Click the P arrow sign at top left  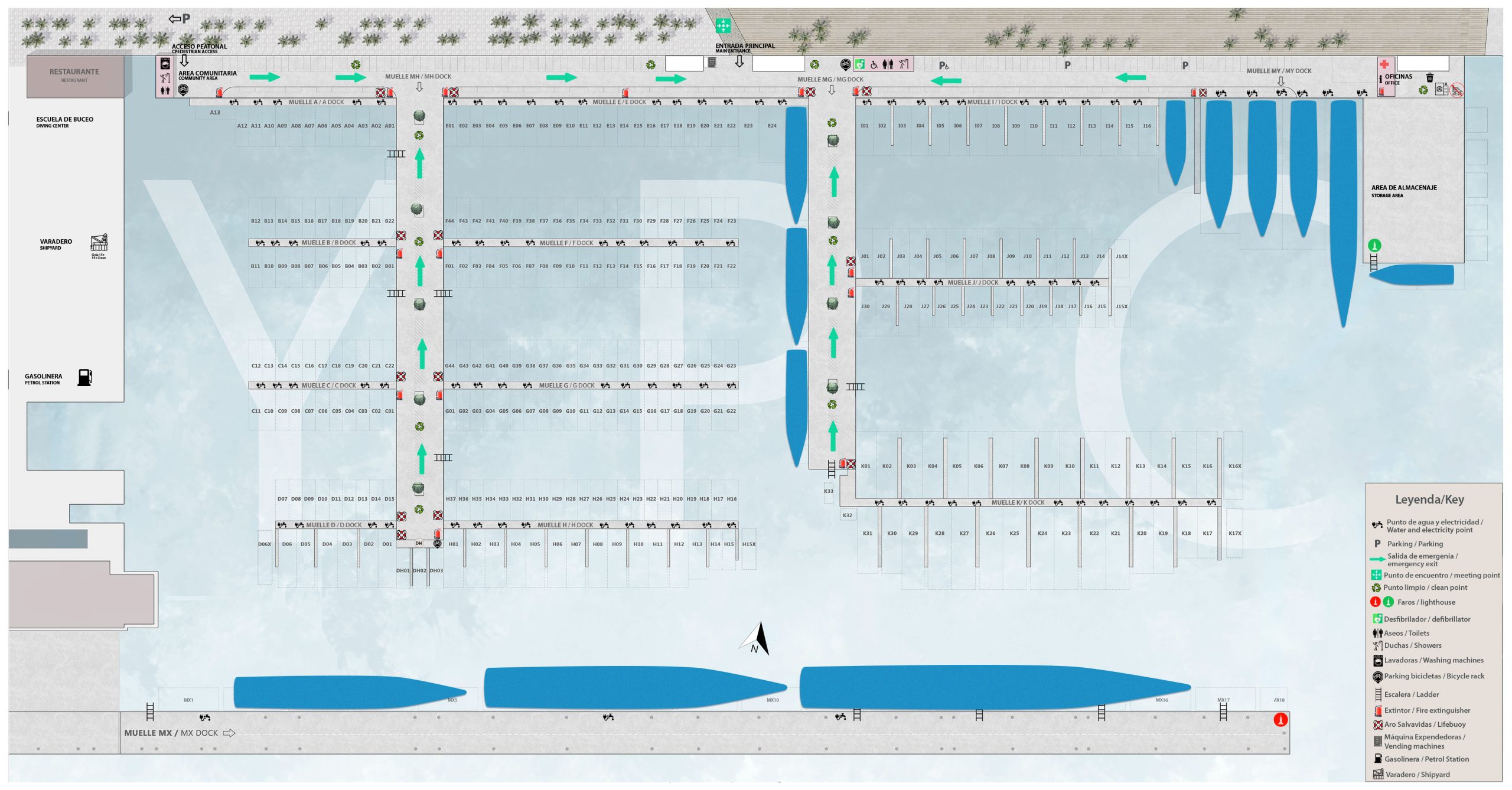click(x=180, y=19)
